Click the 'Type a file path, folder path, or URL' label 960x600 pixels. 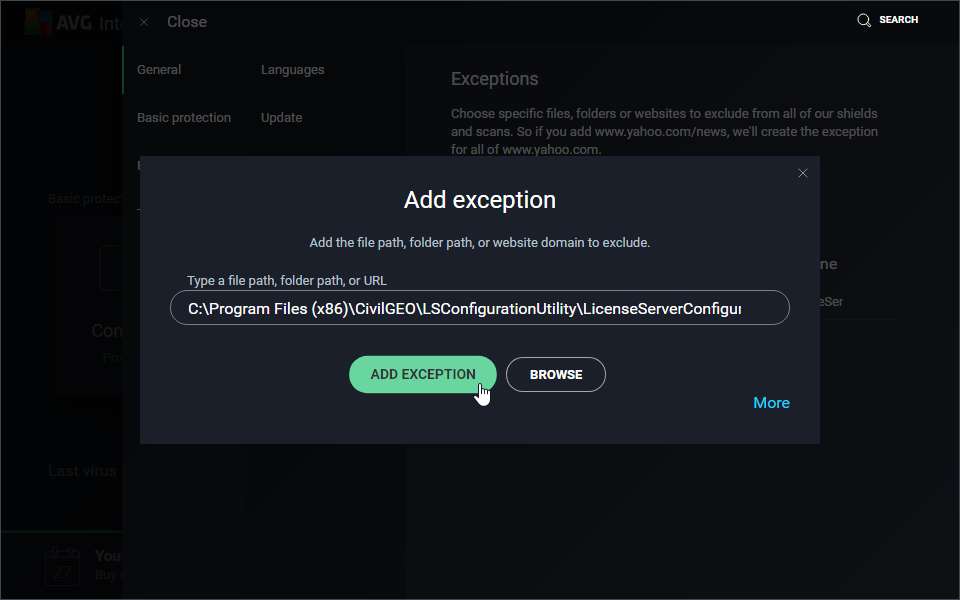pos(287,280)
